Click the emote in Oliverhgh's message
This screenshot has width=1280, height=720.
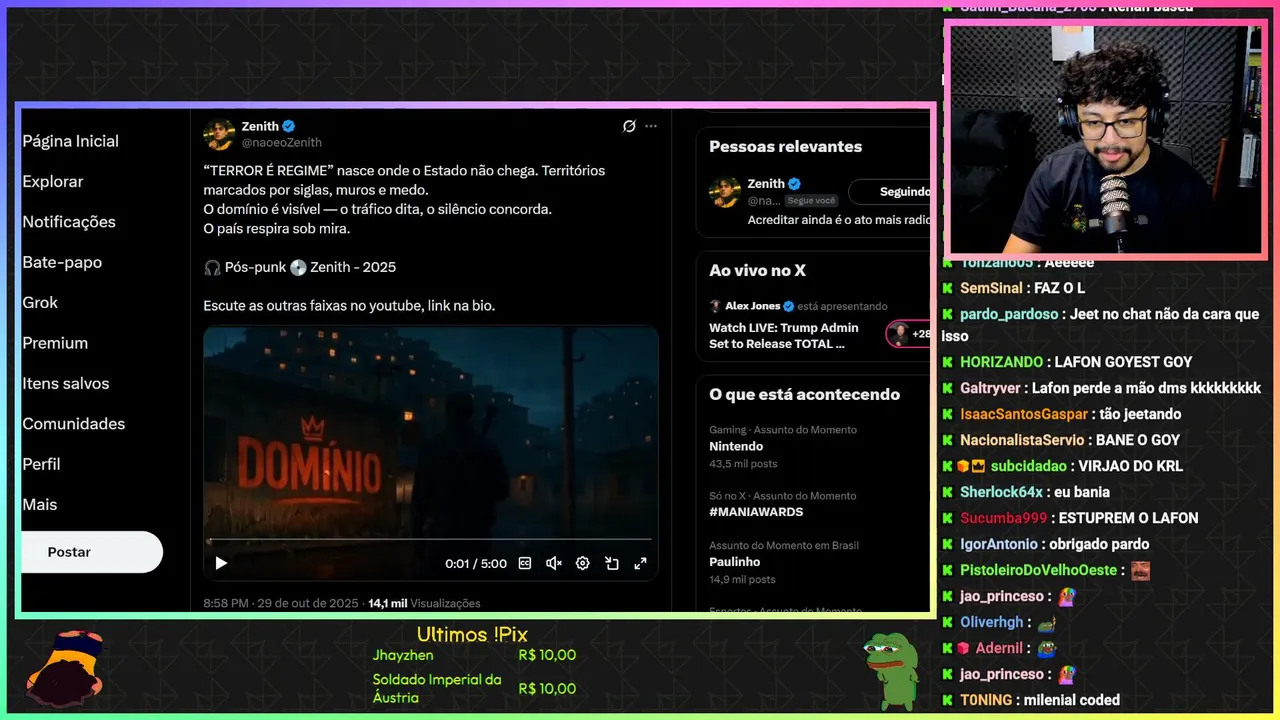(1047, 623)
